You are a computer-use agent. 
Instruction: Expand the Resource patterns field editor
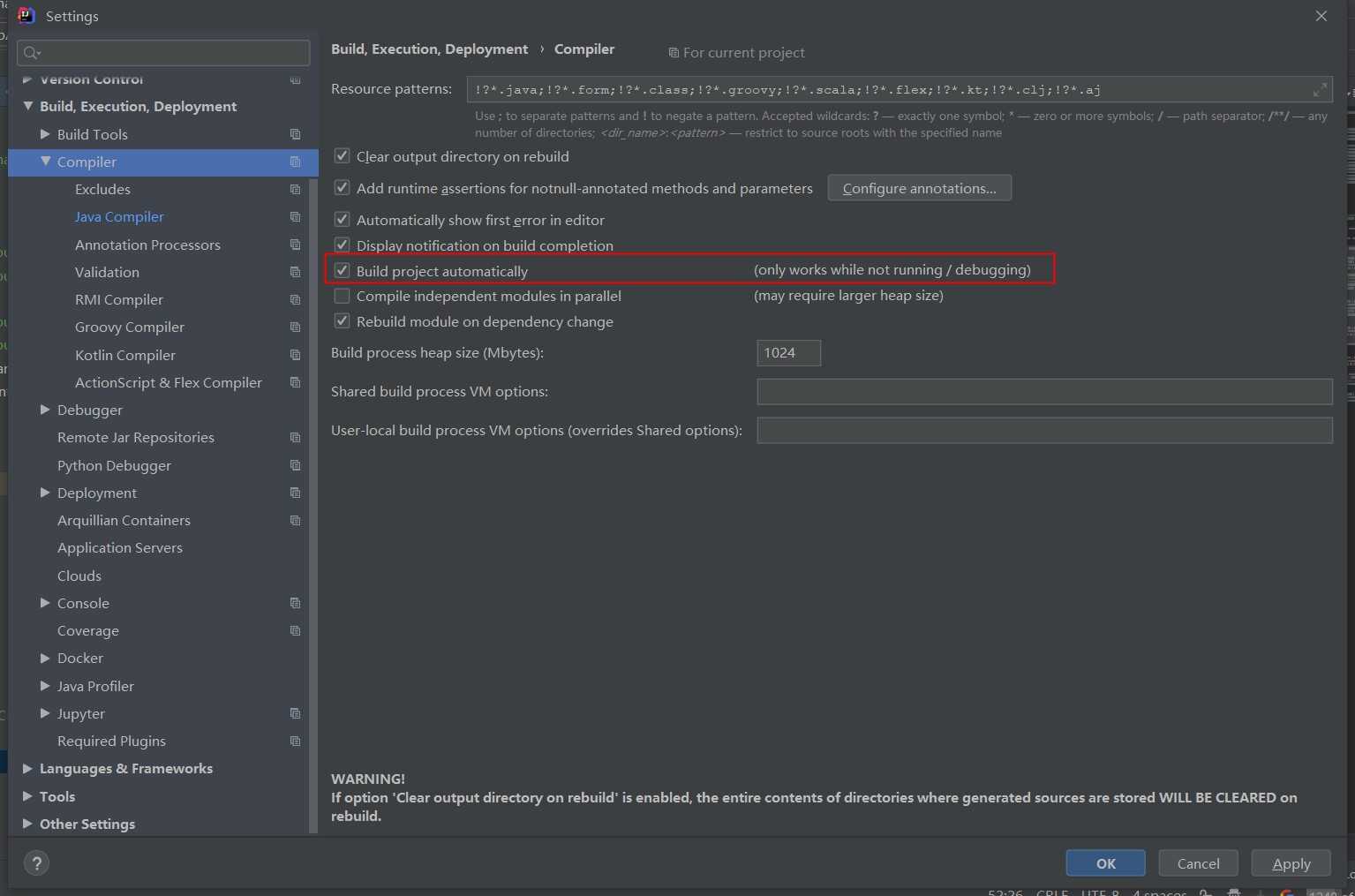pyautogui.click(x=1320, y=89)
